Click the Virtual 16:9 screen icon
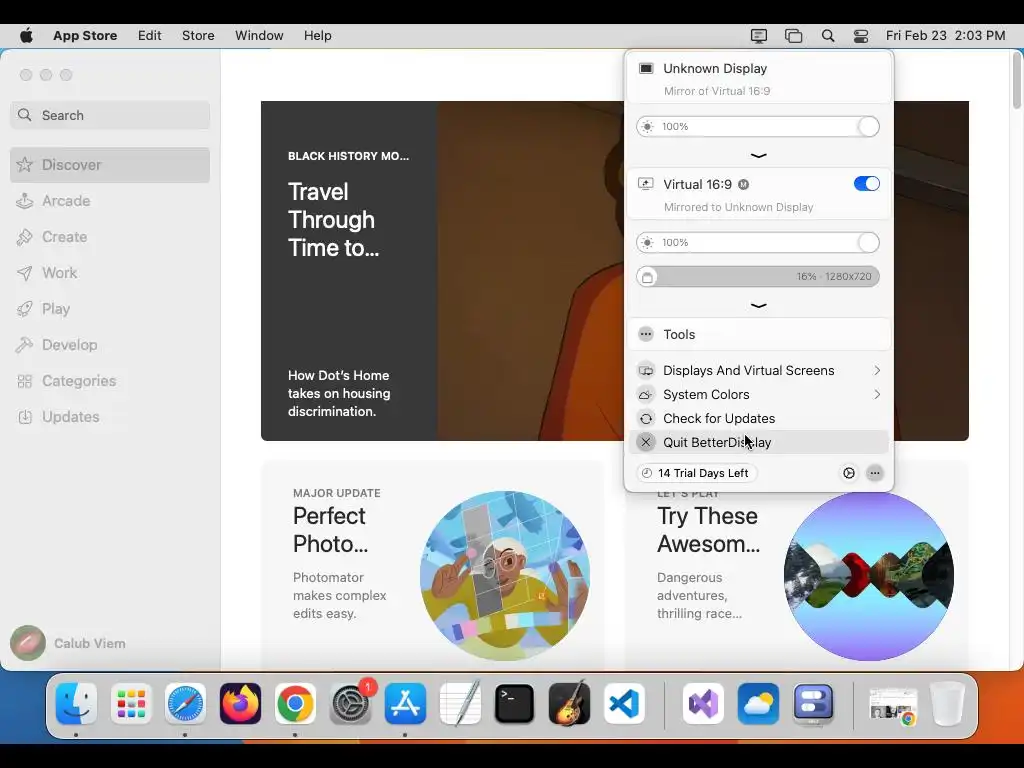 [x=646, y=184]
